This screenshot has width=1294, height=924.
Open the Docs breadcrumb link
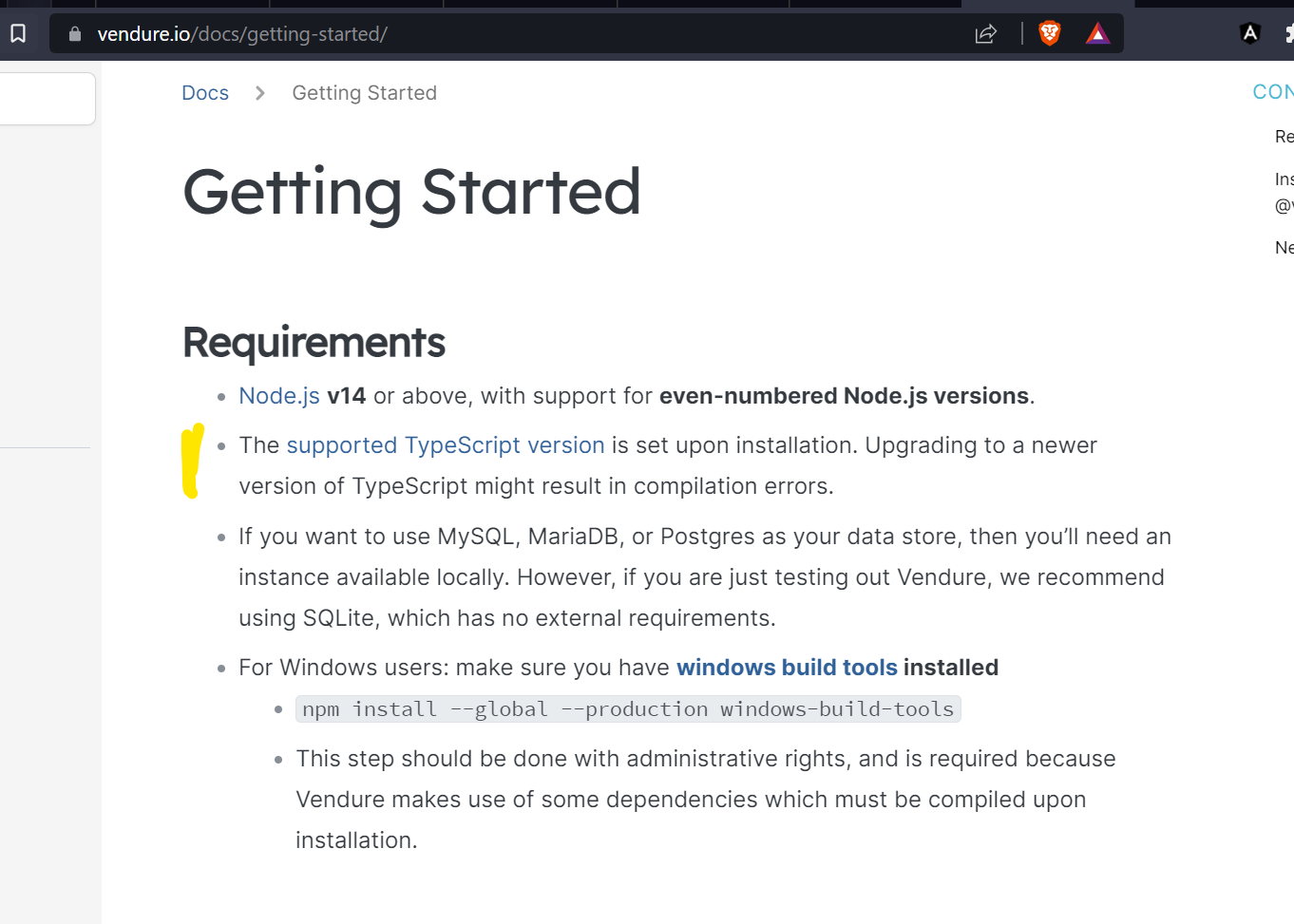(x=205, y=92)
